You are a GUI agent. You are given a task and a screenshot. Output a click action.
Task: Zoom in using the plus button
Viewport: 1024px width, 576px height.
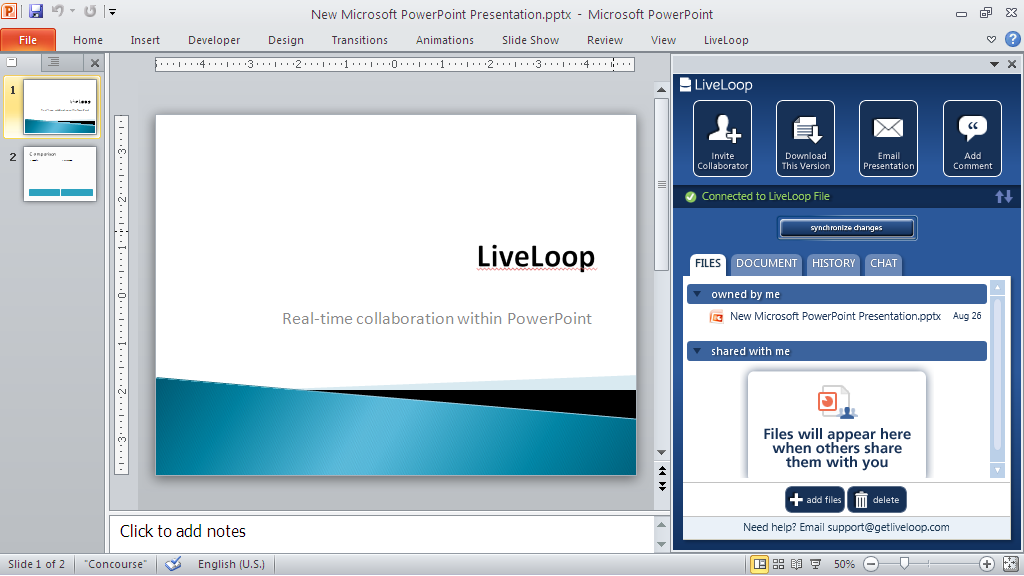[987, 564]
